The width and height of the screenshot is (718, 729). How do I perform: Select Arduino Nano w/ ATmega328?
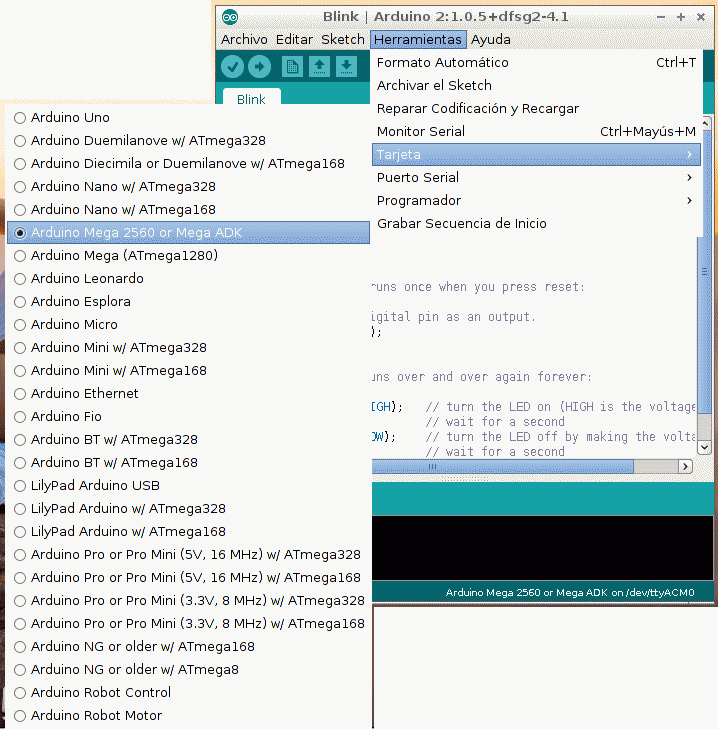(x=122, y=187)
